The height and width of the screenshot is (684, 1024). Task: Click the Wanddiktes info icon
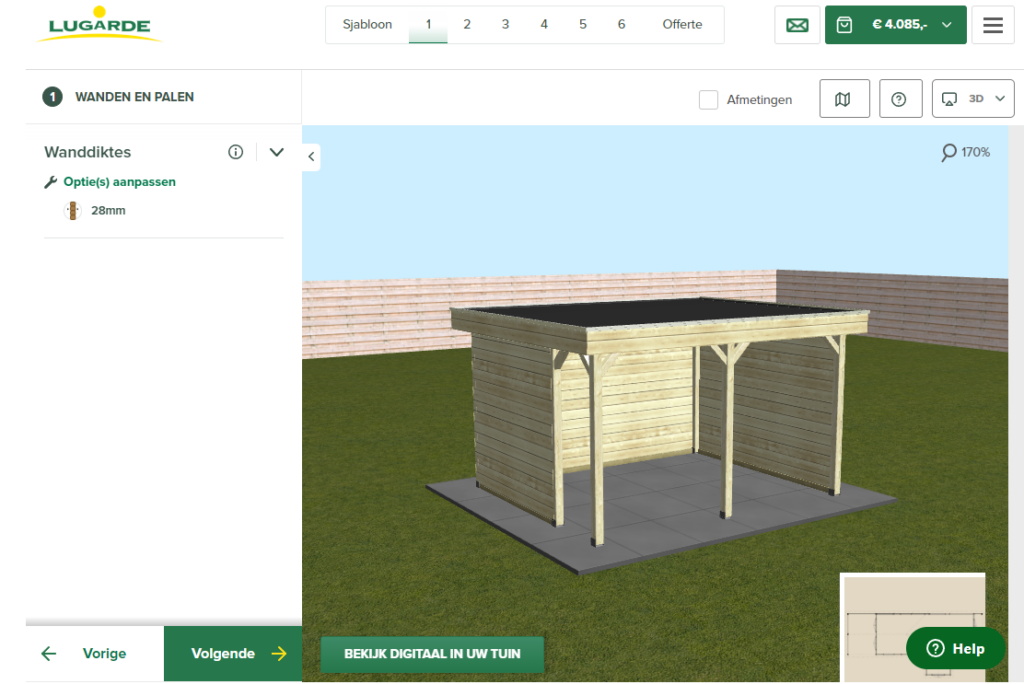(236, 152)
